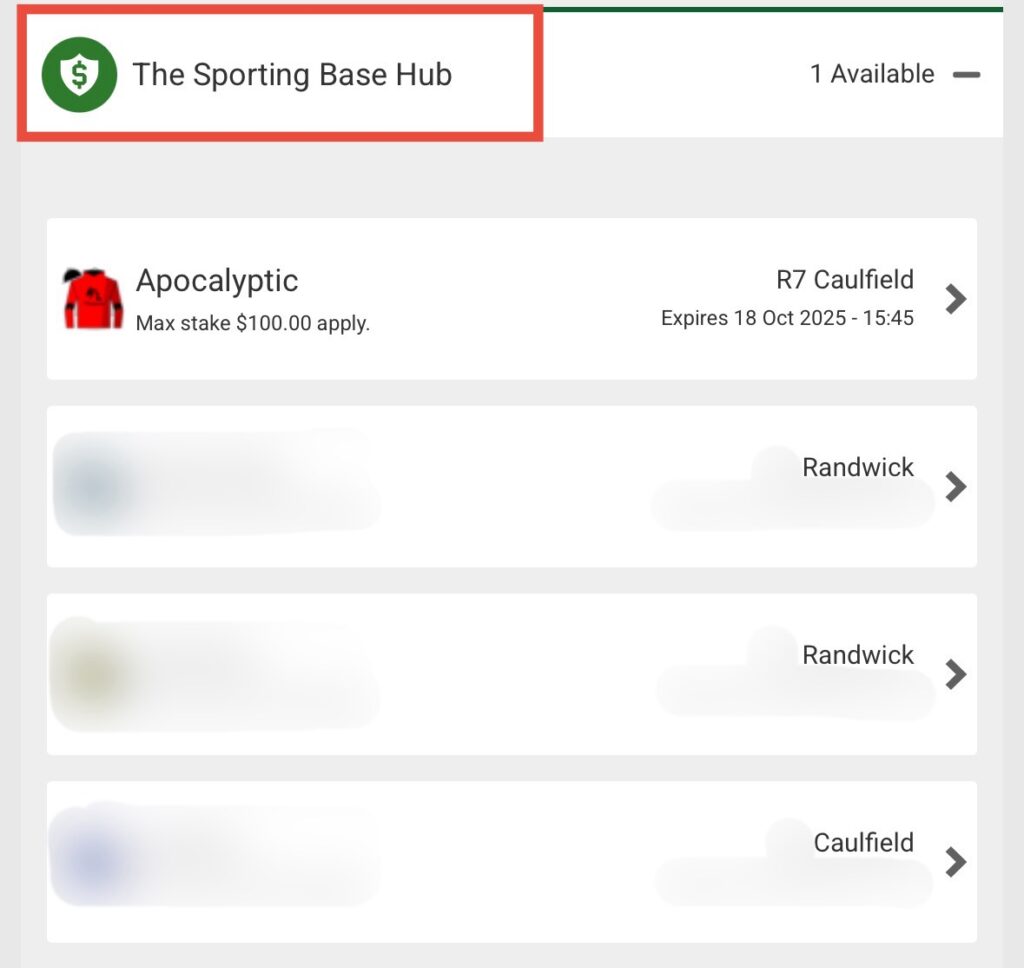Collapse section with the minus icon
Screen dimensions: 1024x968
(966, 74)
